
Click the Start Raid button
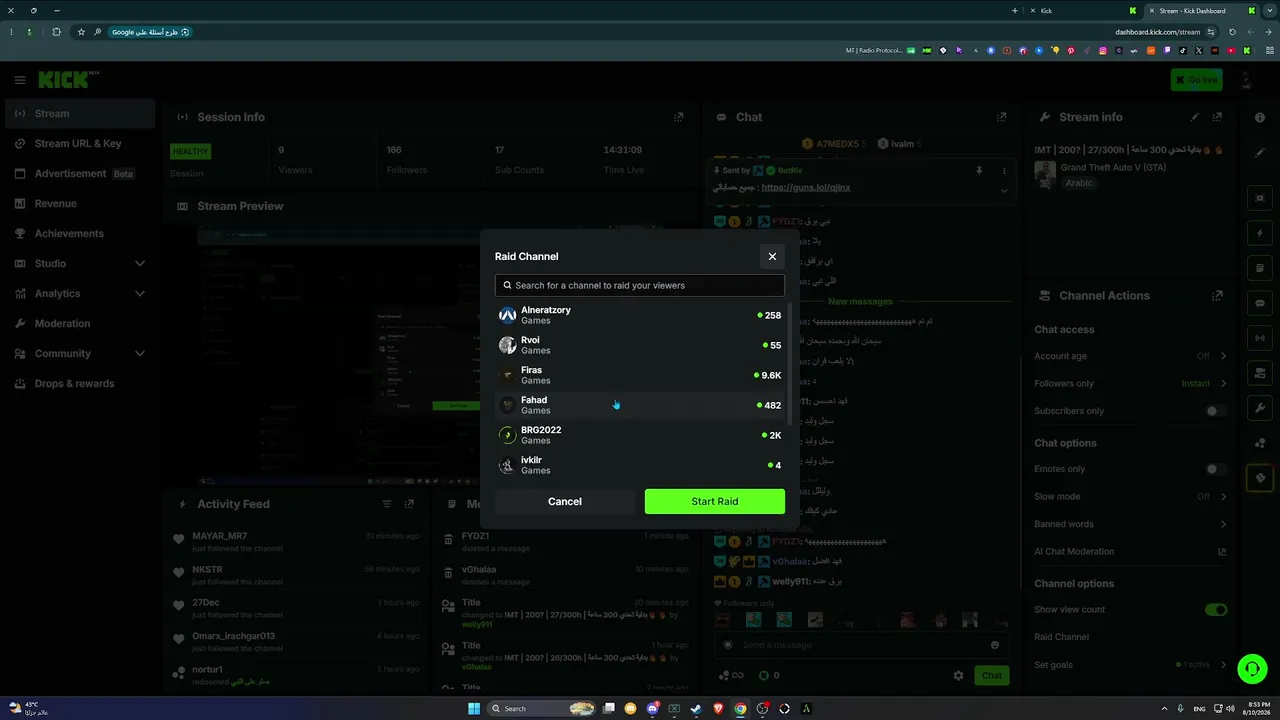715,502
